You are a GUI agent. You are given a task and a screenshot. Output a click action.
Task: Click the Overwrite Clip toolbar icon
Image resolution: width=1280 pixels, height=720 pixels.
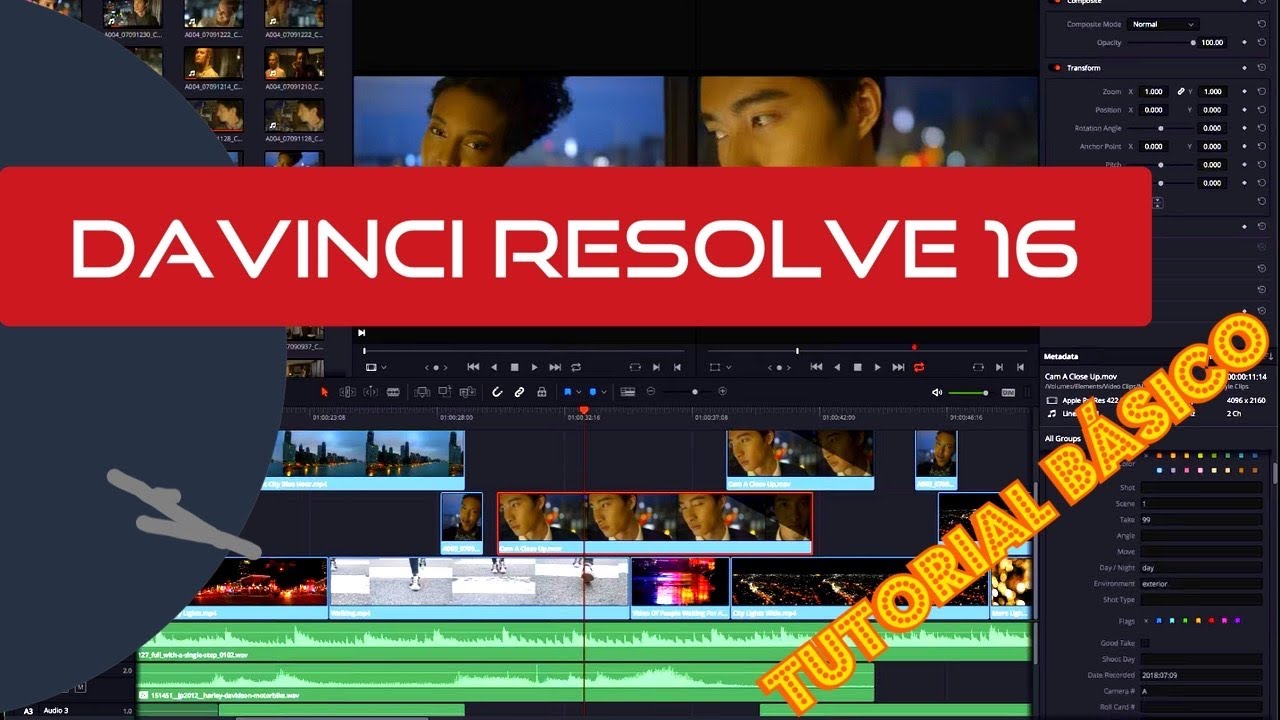tap(445, 391)
